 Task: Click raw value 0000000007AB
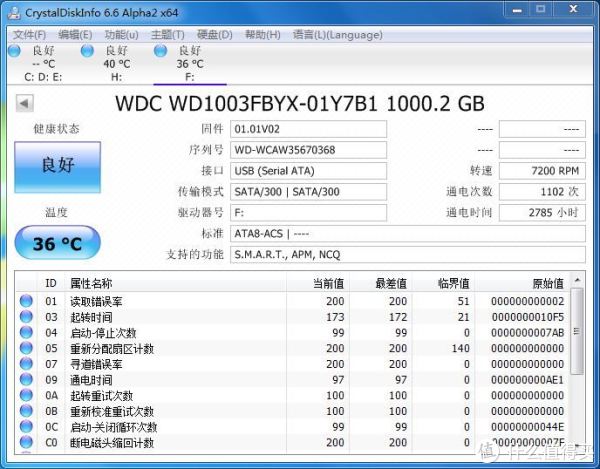[x=528, y=333]
